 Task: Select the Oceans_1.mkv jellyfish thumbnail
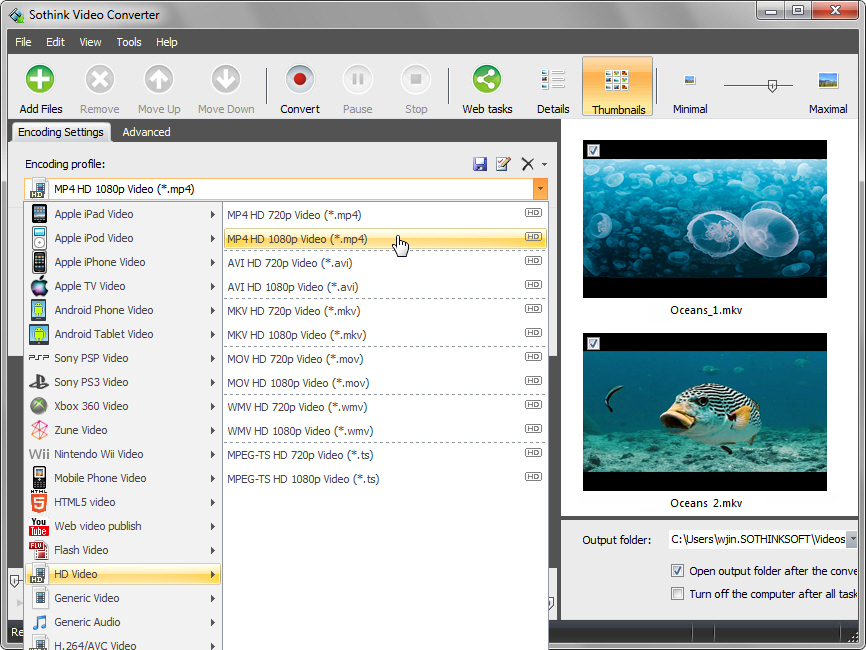(x=705, y=218)
